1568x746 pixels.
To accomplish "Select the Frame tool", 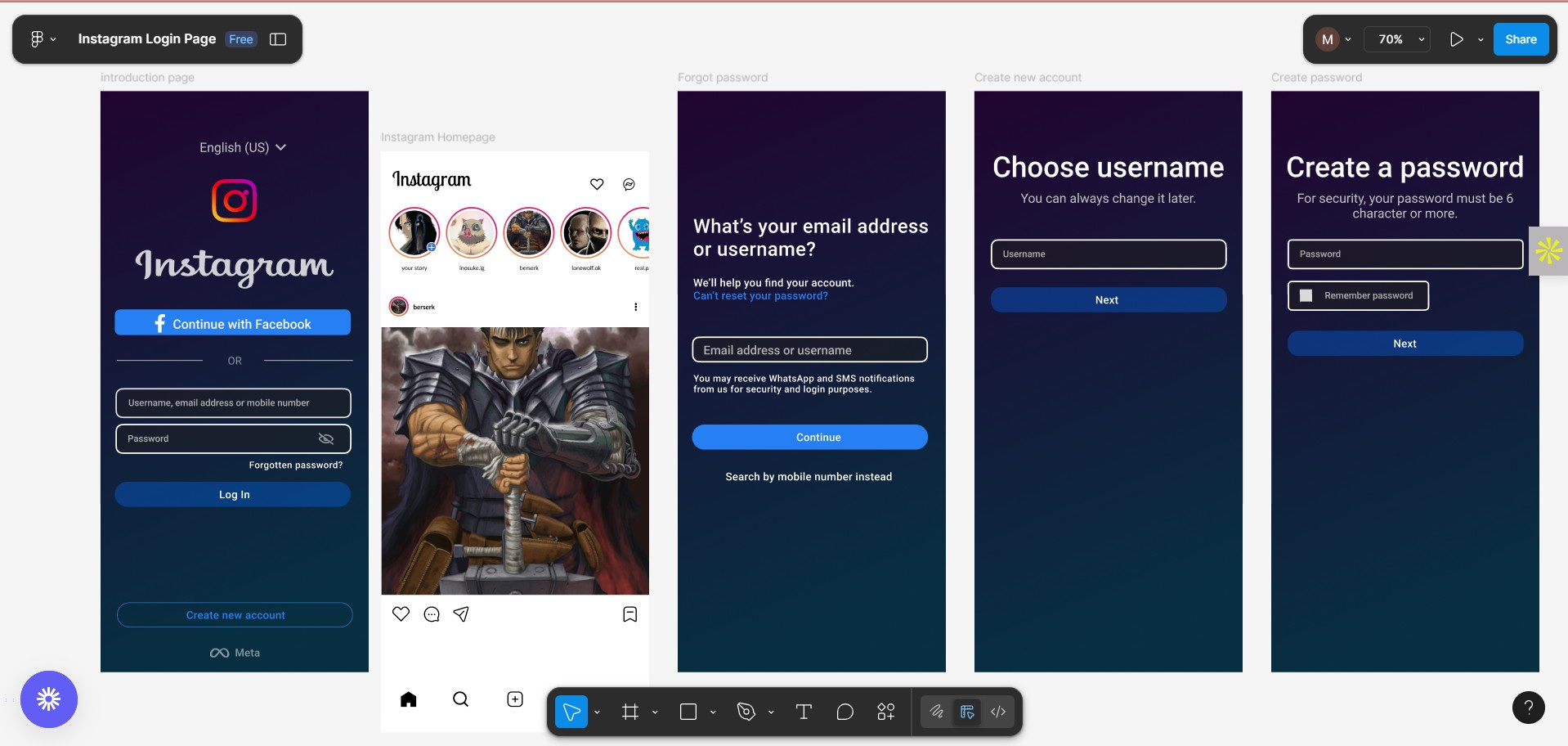I will click(x=630, y=712).
